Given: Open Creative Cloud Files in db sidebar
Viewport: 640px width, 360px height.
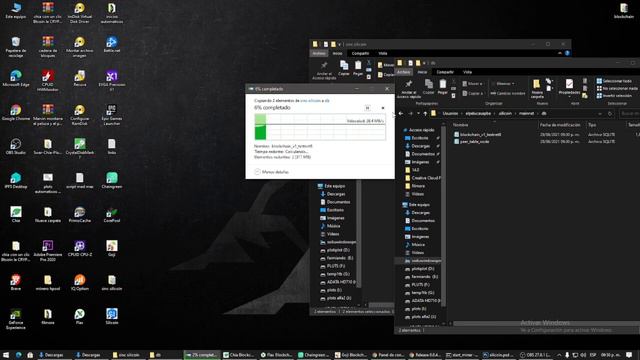Looking at the screenshot, I should [x=423, y=178].
